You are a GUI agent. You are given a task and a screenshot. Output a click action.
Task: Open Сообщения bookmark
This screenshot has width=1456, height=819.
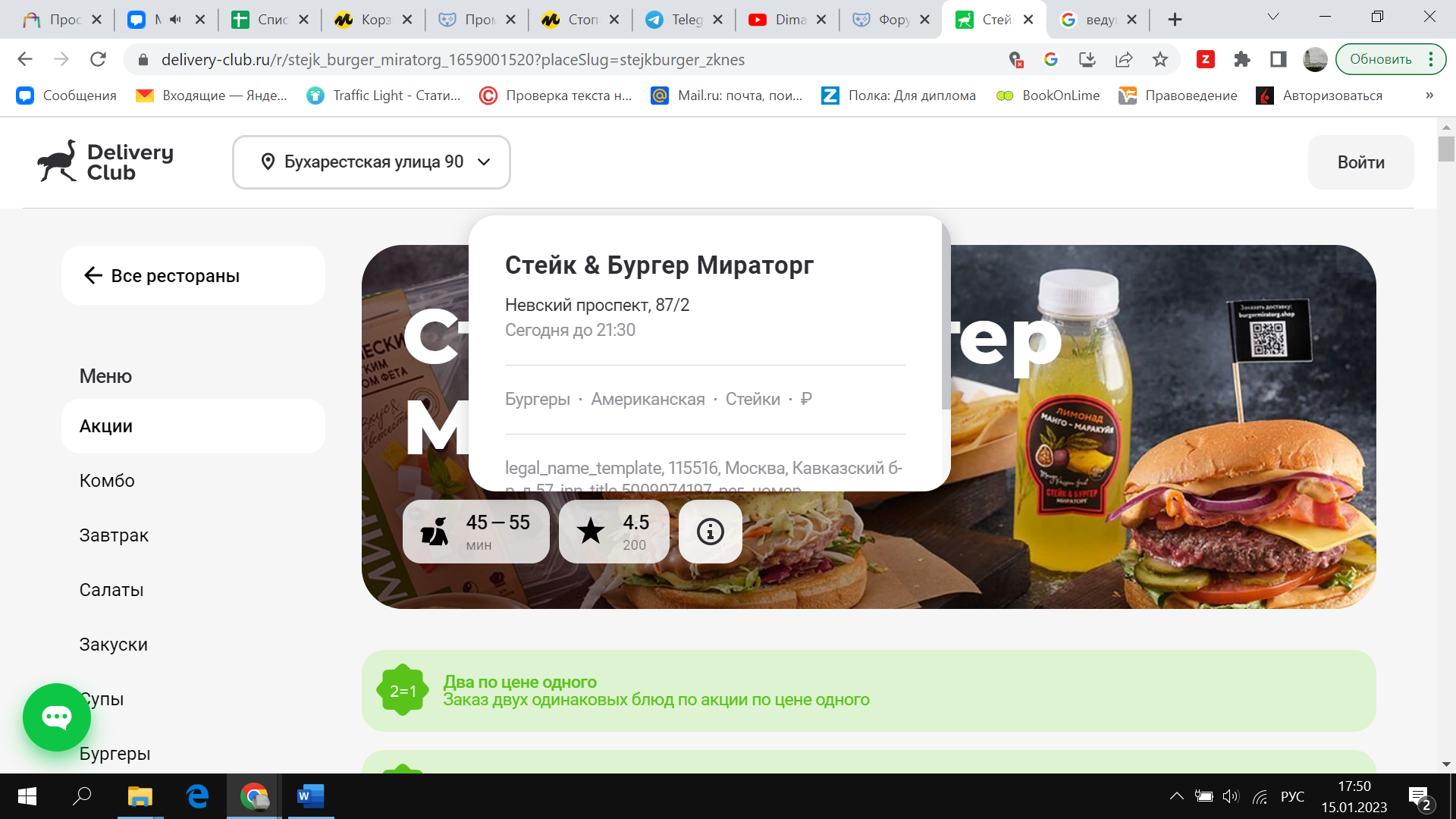[x=67, y=96]
